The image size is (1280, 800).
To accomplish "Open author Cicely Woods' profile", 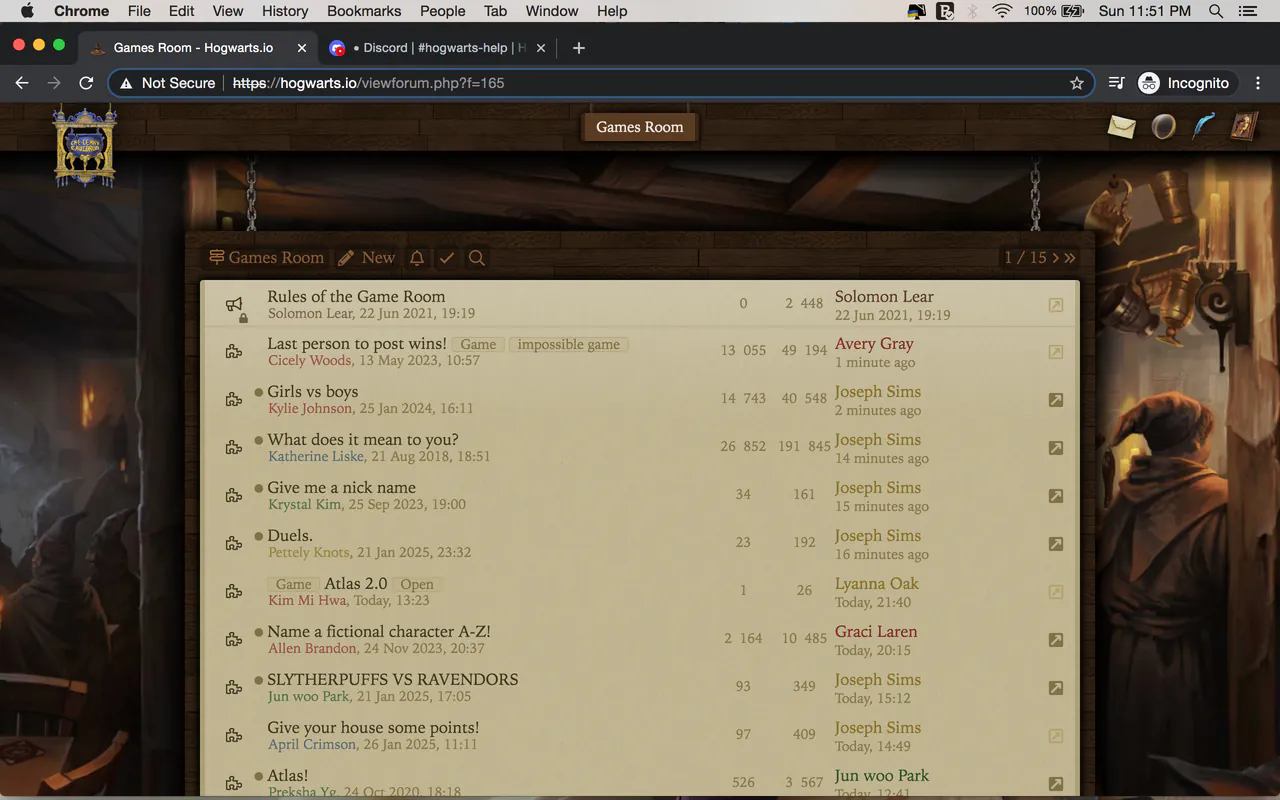I will [x=310, y=361].
